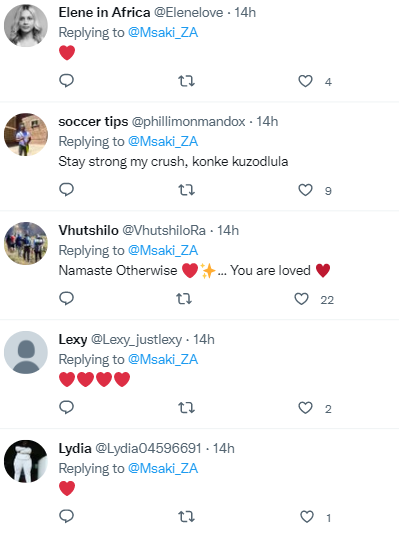Retweet Lydia's heart tweet
This screenshot has height=536, width=399.
(186, 517)
